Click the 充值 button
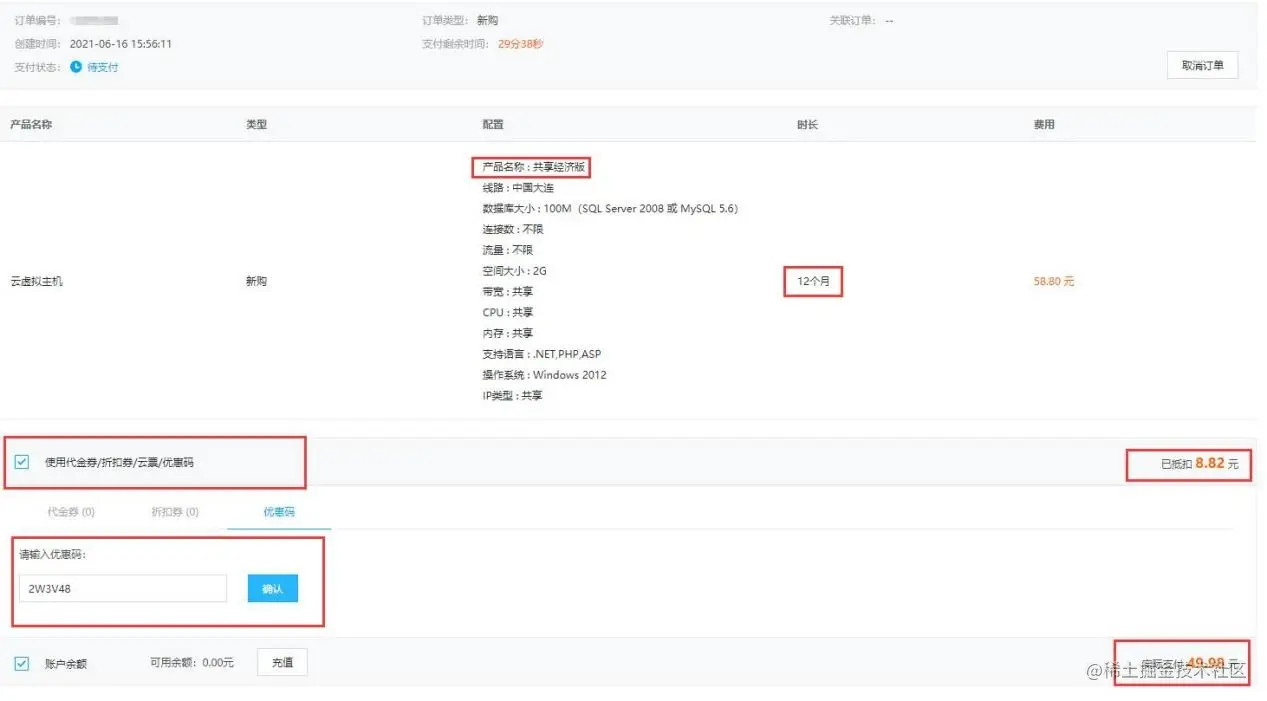This screenshot has height=701, width=1267. pos(282,662)
